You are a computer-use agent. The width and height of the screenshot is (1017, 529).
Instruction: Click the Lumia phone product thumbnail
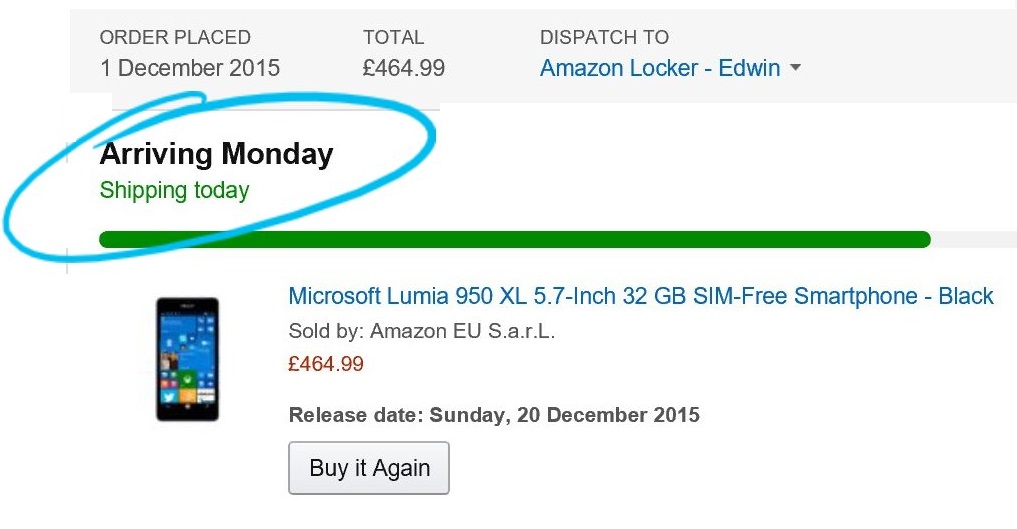click(x=187, y=359)
